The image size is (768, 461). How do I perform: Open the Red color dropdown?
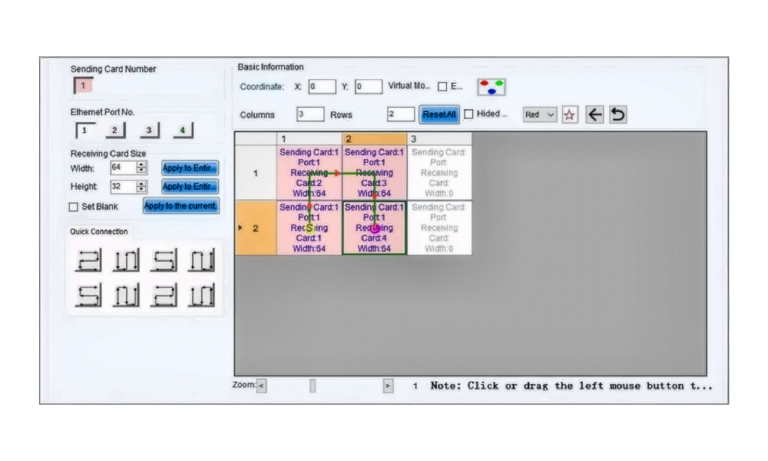(539, 115)
